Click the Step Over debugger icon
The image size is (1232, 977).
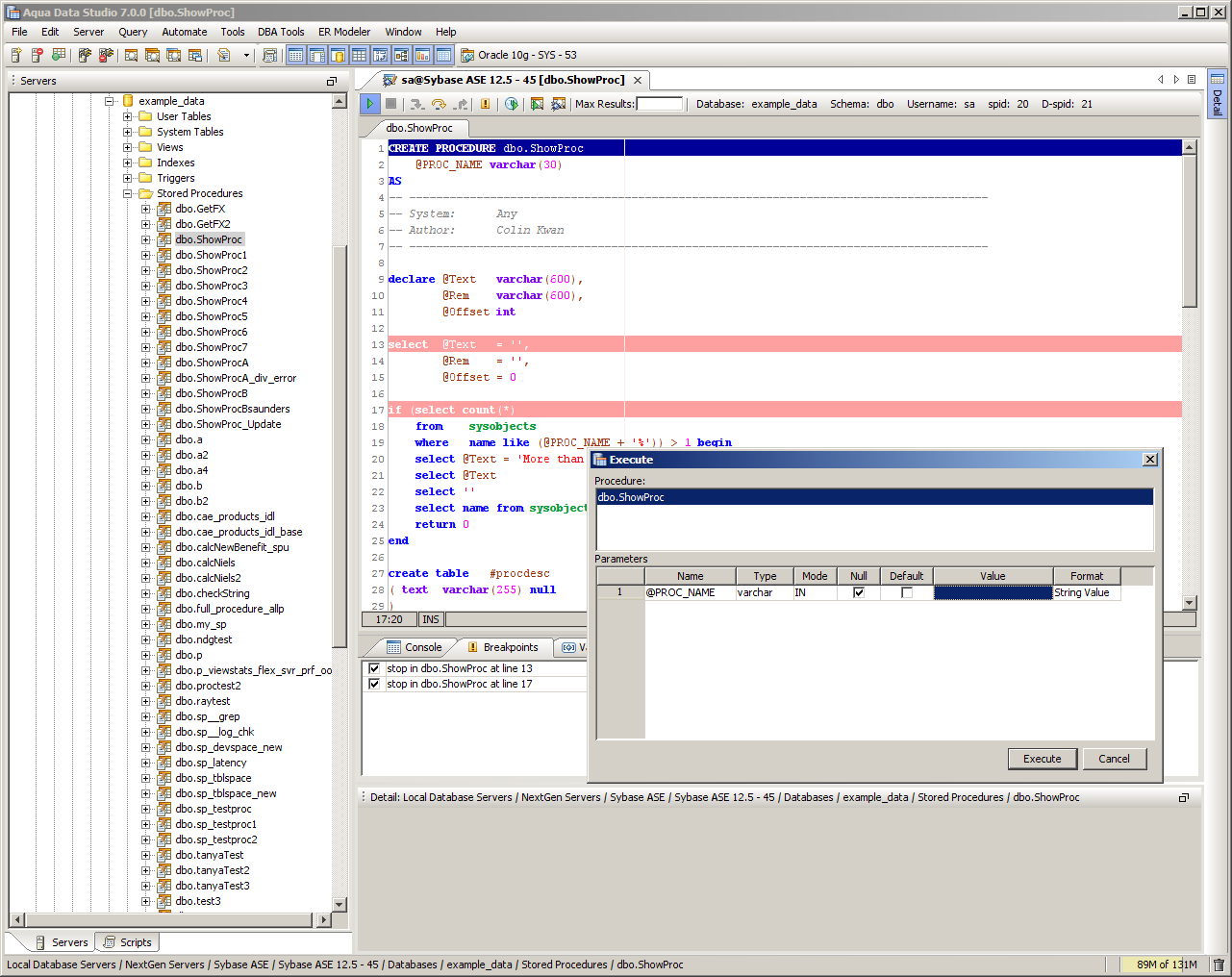click(439, 104)
